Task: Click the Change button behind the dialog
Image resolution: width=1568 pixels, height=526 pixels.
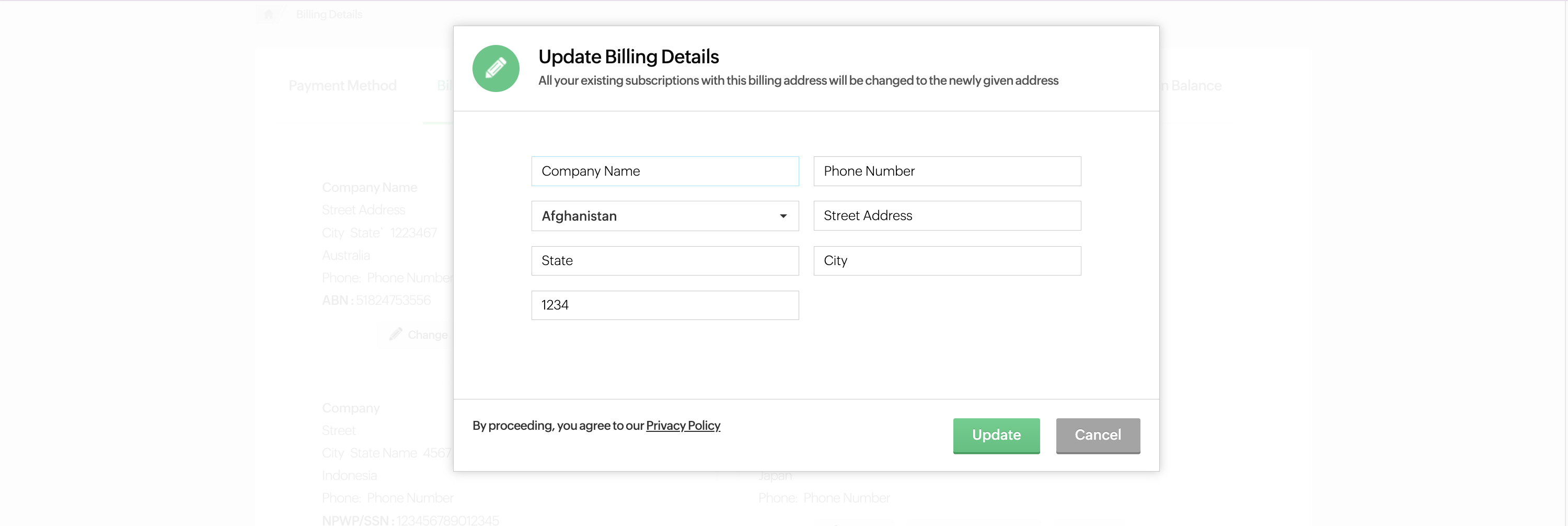Action: click(426, 335)
